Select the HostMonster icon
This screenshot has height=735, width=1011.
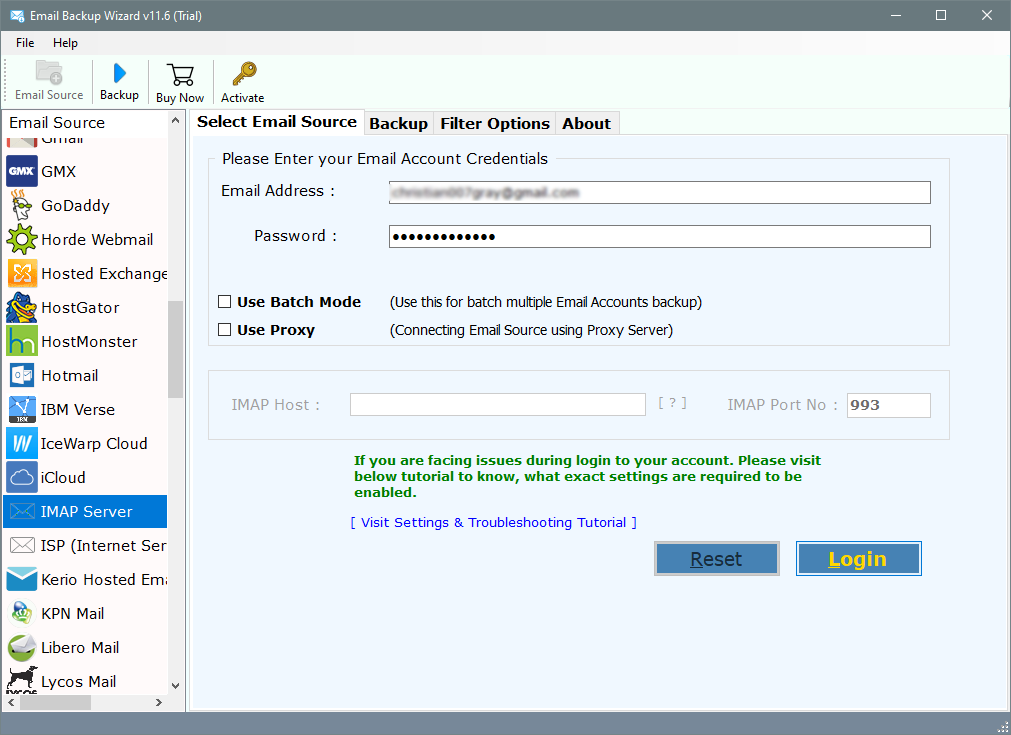click(x=22, y=341)
